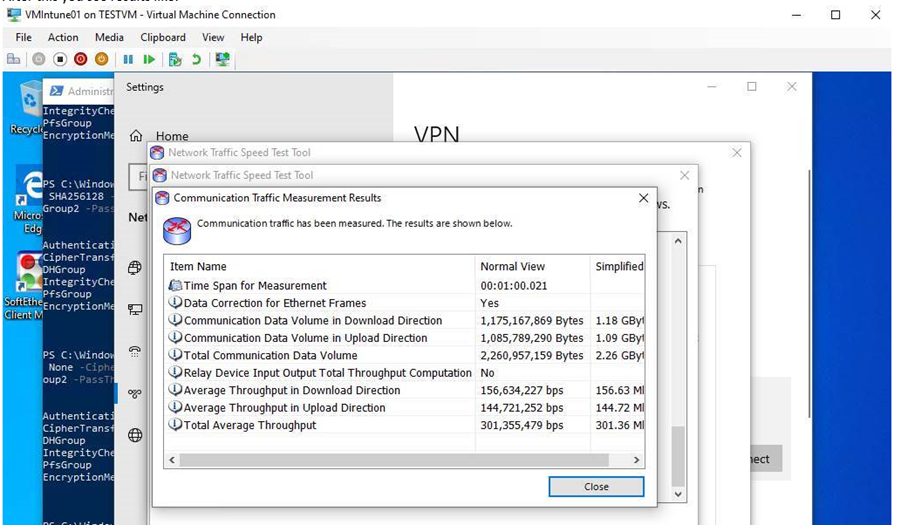This screenshot has width=901, height=525.
Task: Click Settings scrollbar up arrow
Action: [678, 241]
